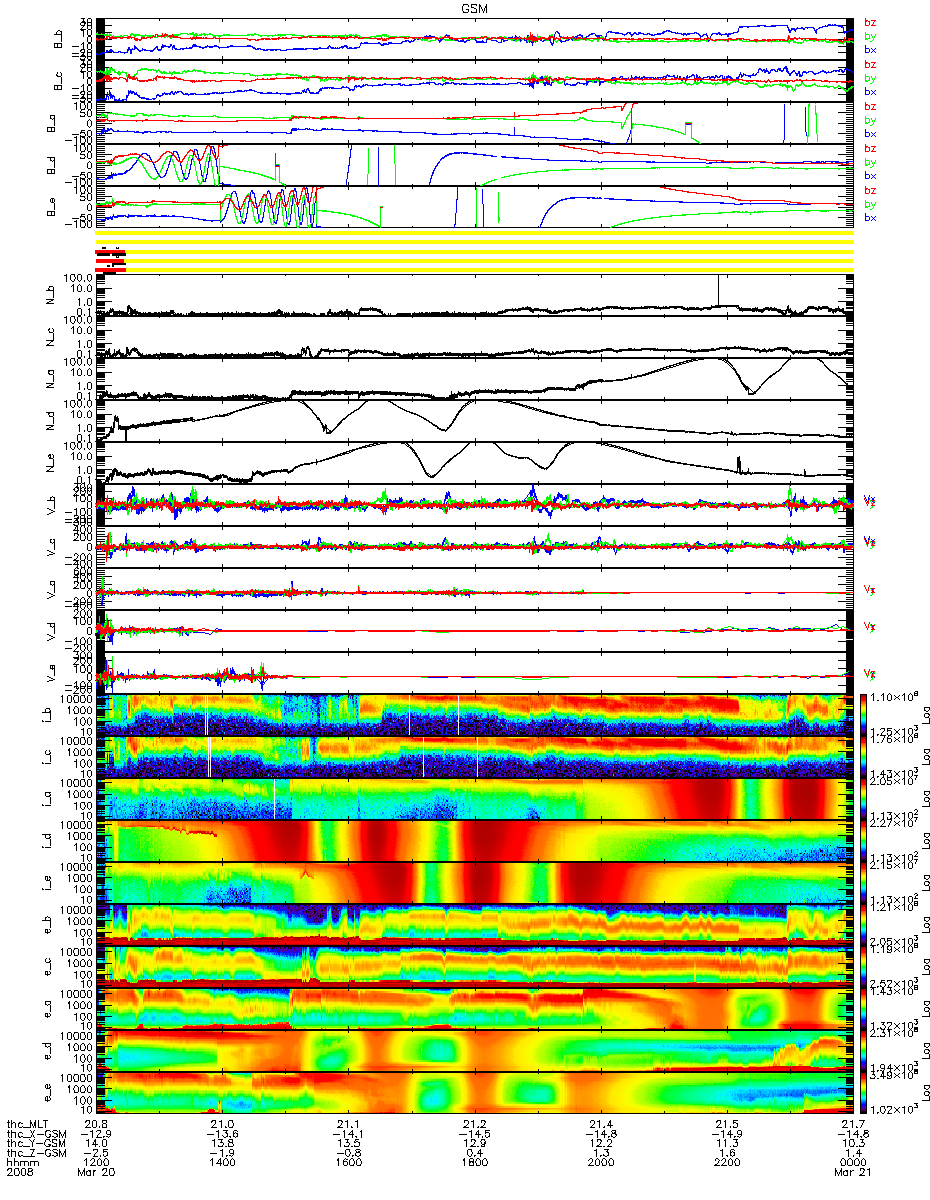The width and height of the screenshot is (930, 1200).
Task: Select the red bz legend of B_b panel
Action: point(870,23)
